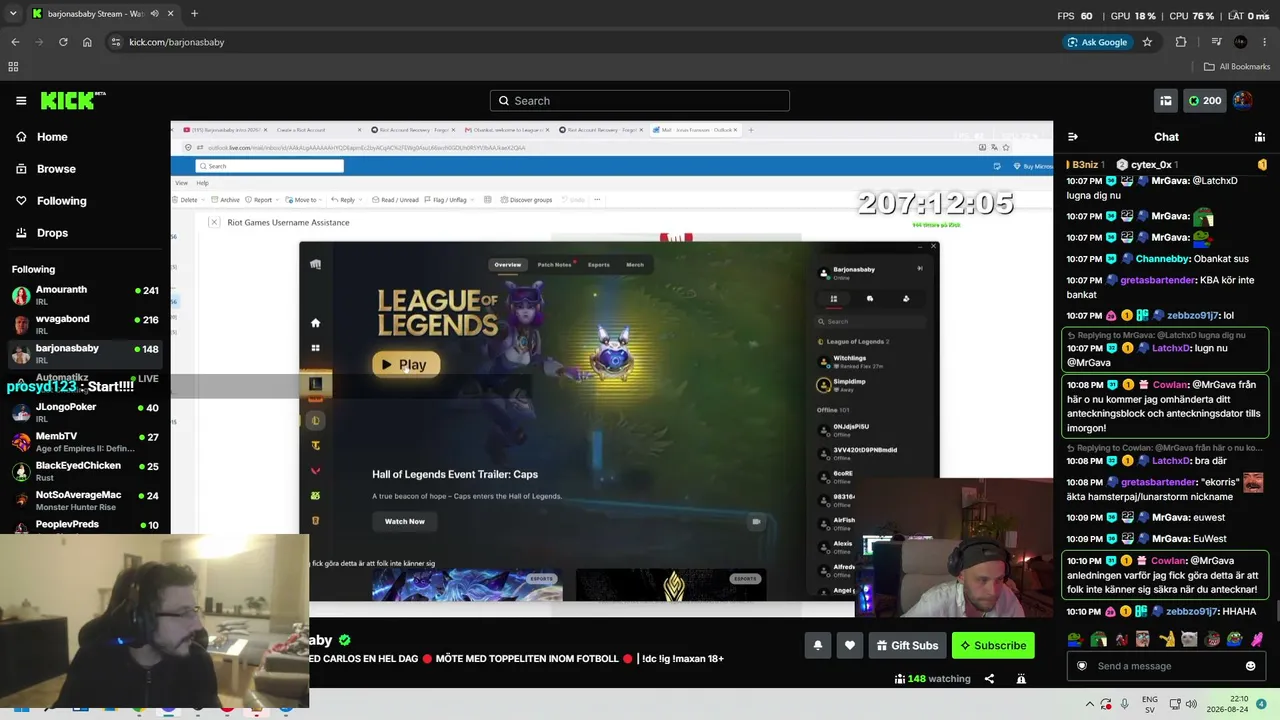Turn on notifications with the bell icon
Viewport: 1280px width, 720px height.
817,646
